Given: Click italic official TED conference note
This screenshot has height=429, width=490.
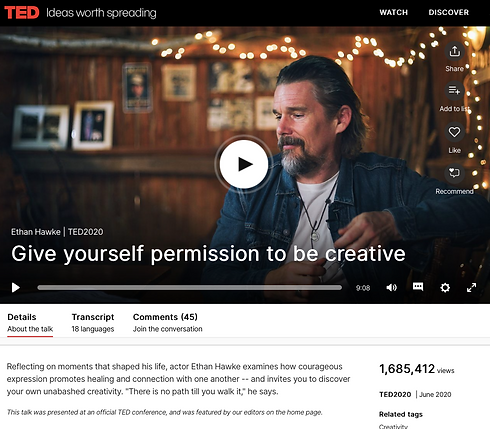Looking at the screenshot, I should [165, 412].
